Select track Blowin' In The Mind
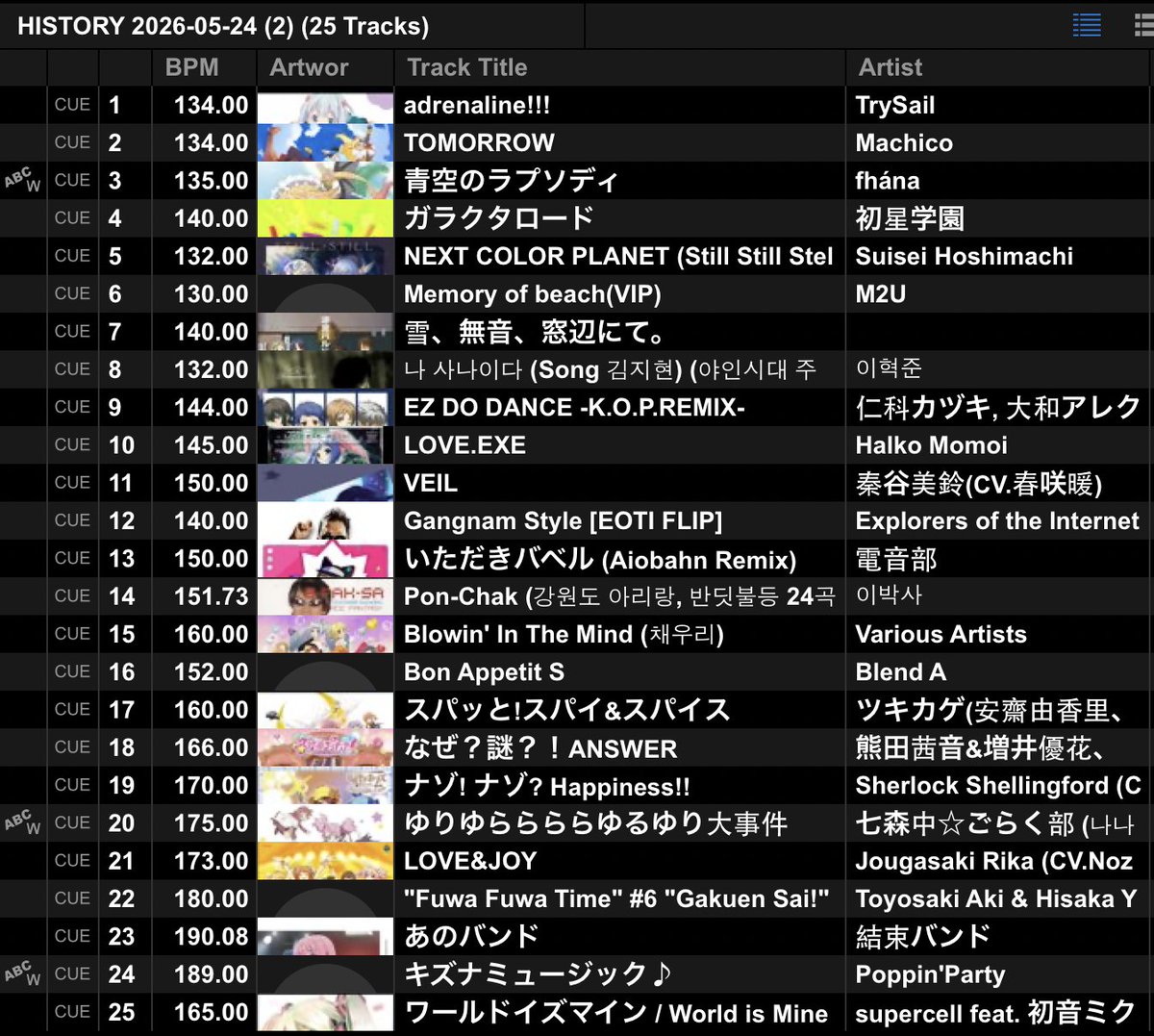1154x1036 pixels. pos(564,634)
